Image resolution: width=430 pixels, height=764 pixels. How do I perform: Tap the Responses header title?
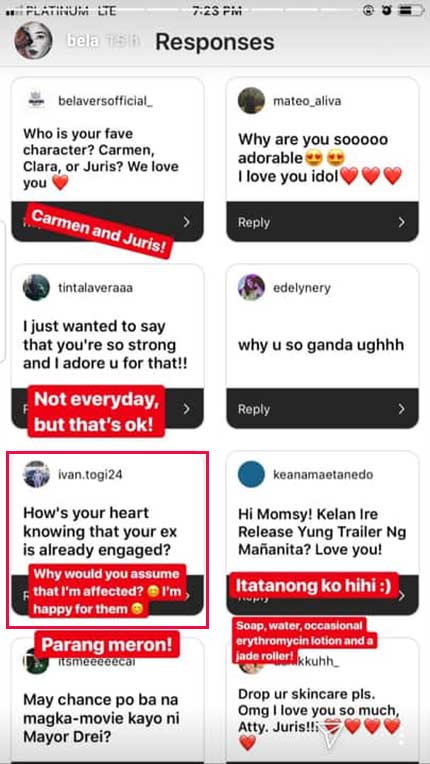(x=215, y=42)
